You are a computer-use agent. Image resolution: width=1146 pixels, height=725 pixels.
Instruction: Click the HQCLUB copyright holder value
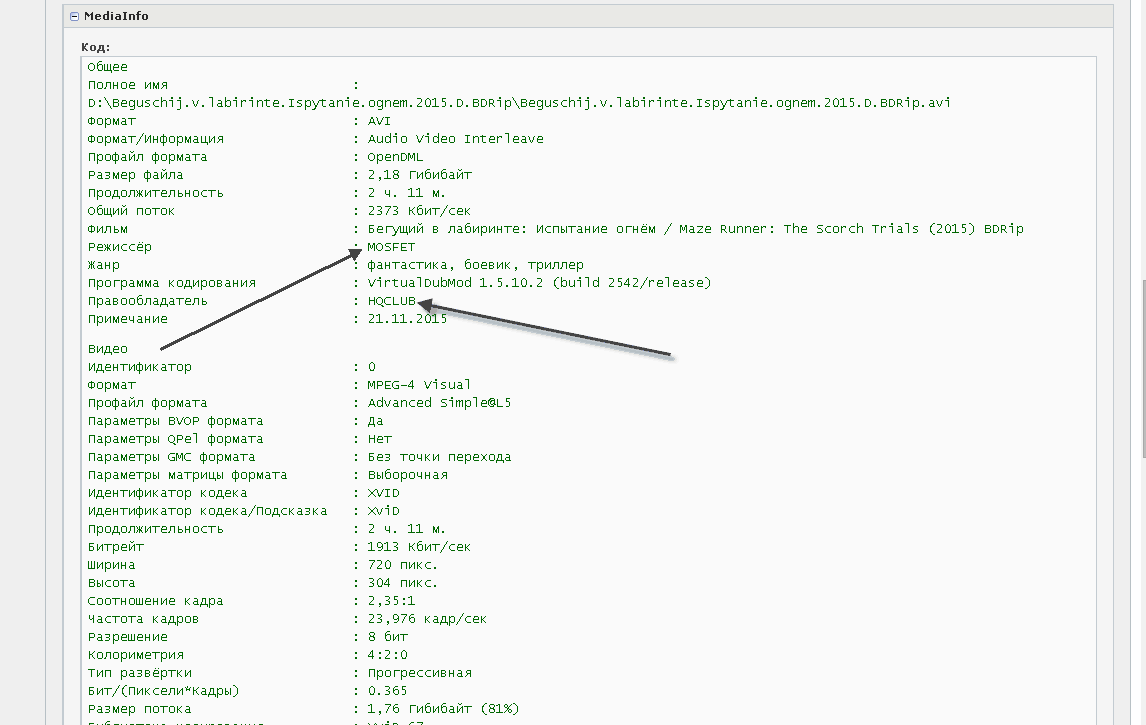(x=391, y=301)
